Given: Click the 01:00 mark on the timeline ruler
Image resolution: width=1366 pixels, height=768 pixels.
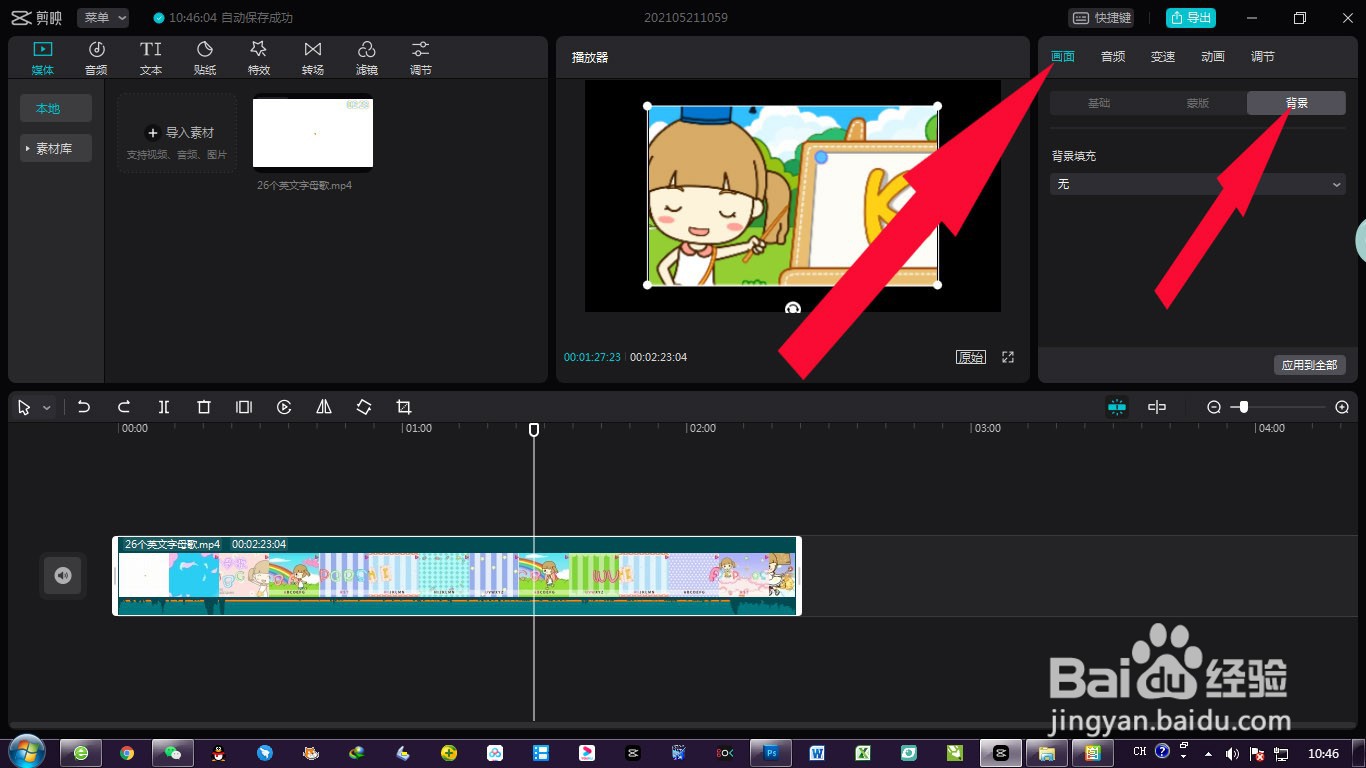Looking at the screenshot, I should tap(418, 428).
